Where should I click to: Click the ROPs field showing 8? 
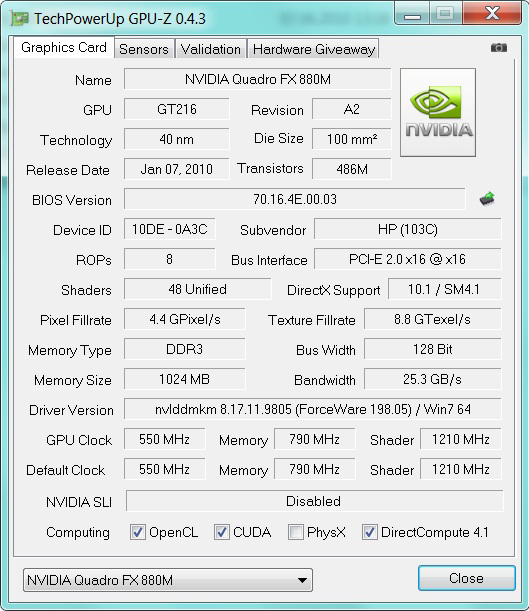[169, 259]
